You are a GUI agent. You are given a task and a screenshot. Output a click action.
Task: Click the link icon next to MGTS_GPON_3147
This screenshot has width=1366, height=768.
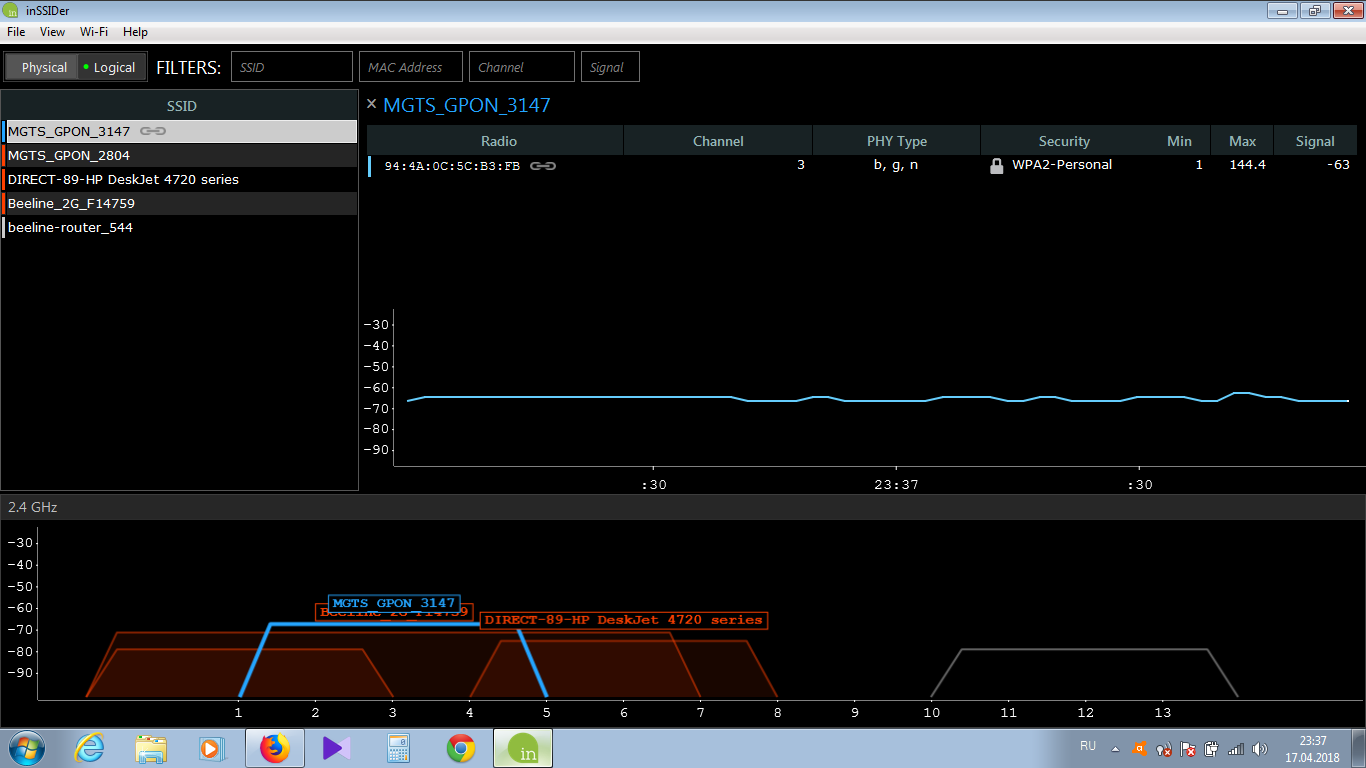click(x=153, y=131)
